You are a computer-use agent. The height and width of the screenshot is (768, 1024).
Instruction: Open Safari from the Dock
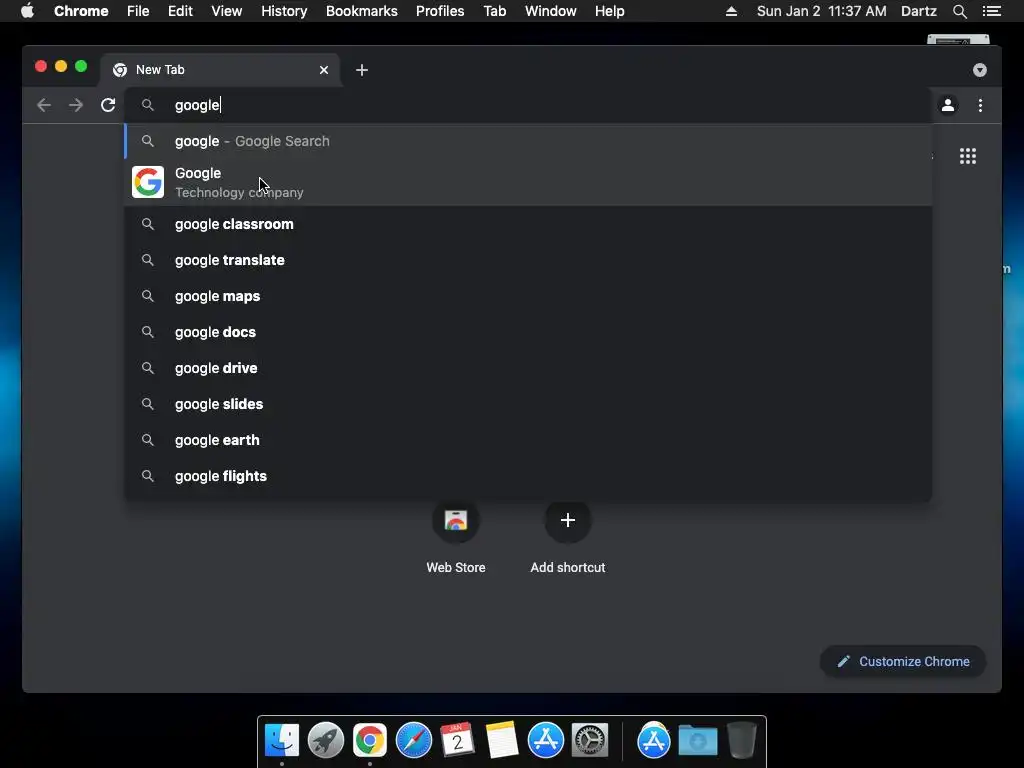(413, 741)
